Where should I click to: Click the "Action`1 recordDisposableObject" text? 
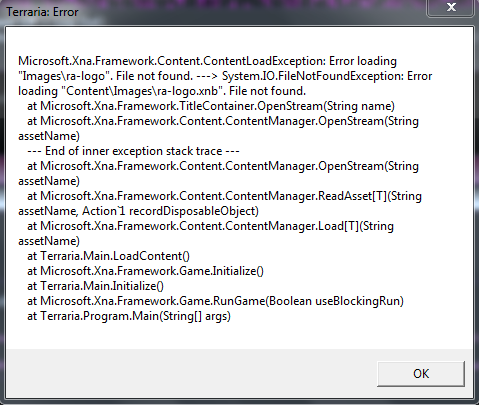tap(169, 211)
